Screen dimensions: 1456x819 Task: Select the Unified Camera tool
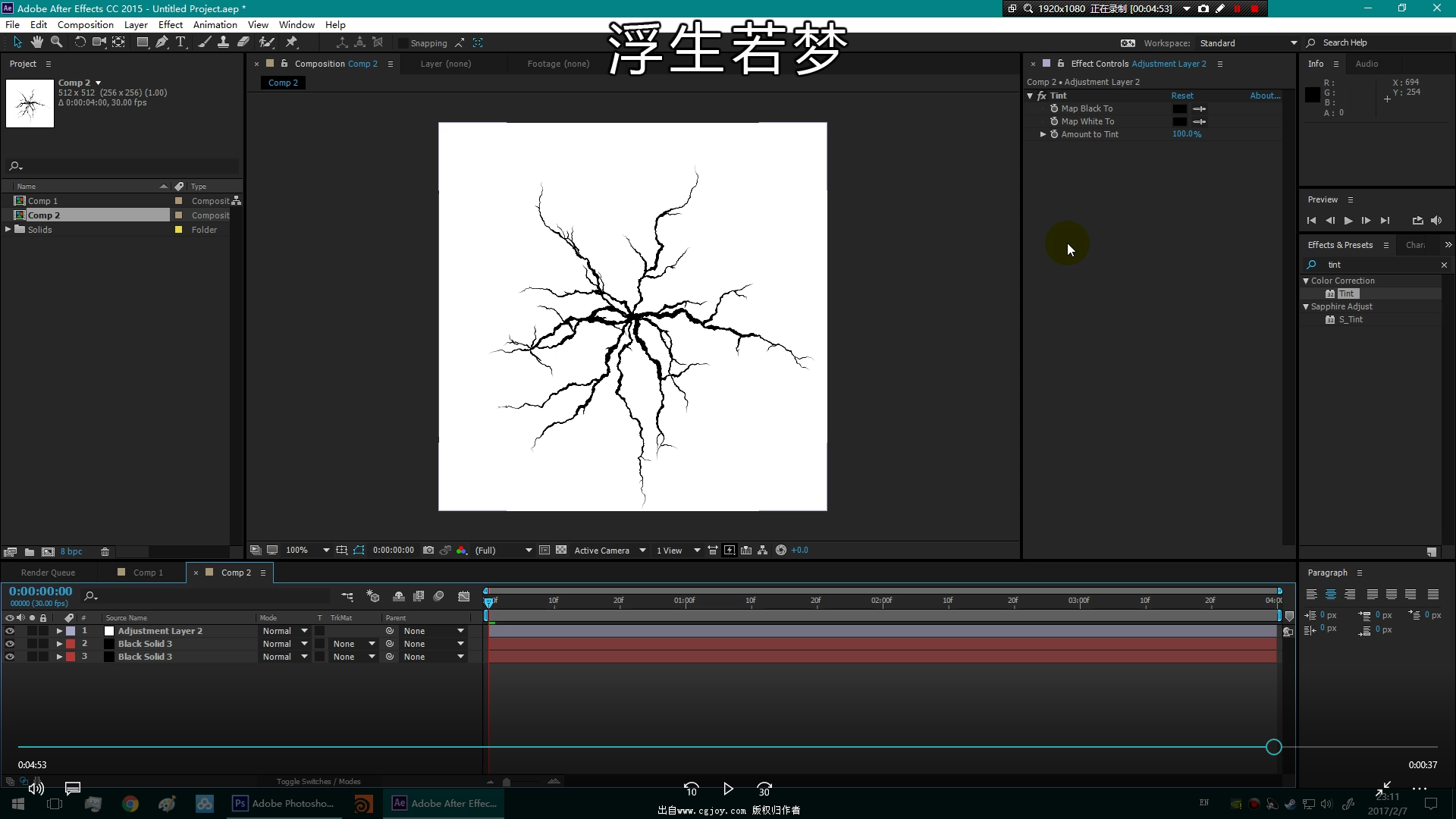(99, 42)
